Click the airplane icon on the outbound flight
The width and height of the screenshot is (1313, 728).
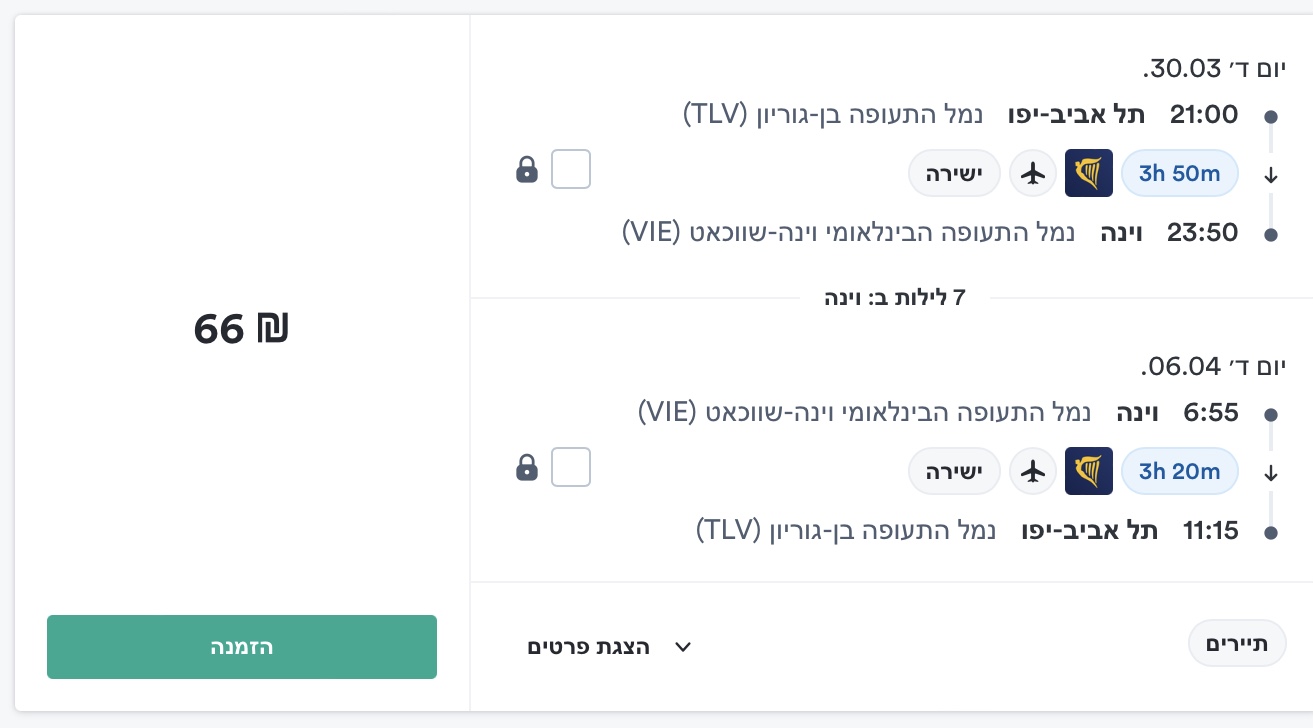1033,173
